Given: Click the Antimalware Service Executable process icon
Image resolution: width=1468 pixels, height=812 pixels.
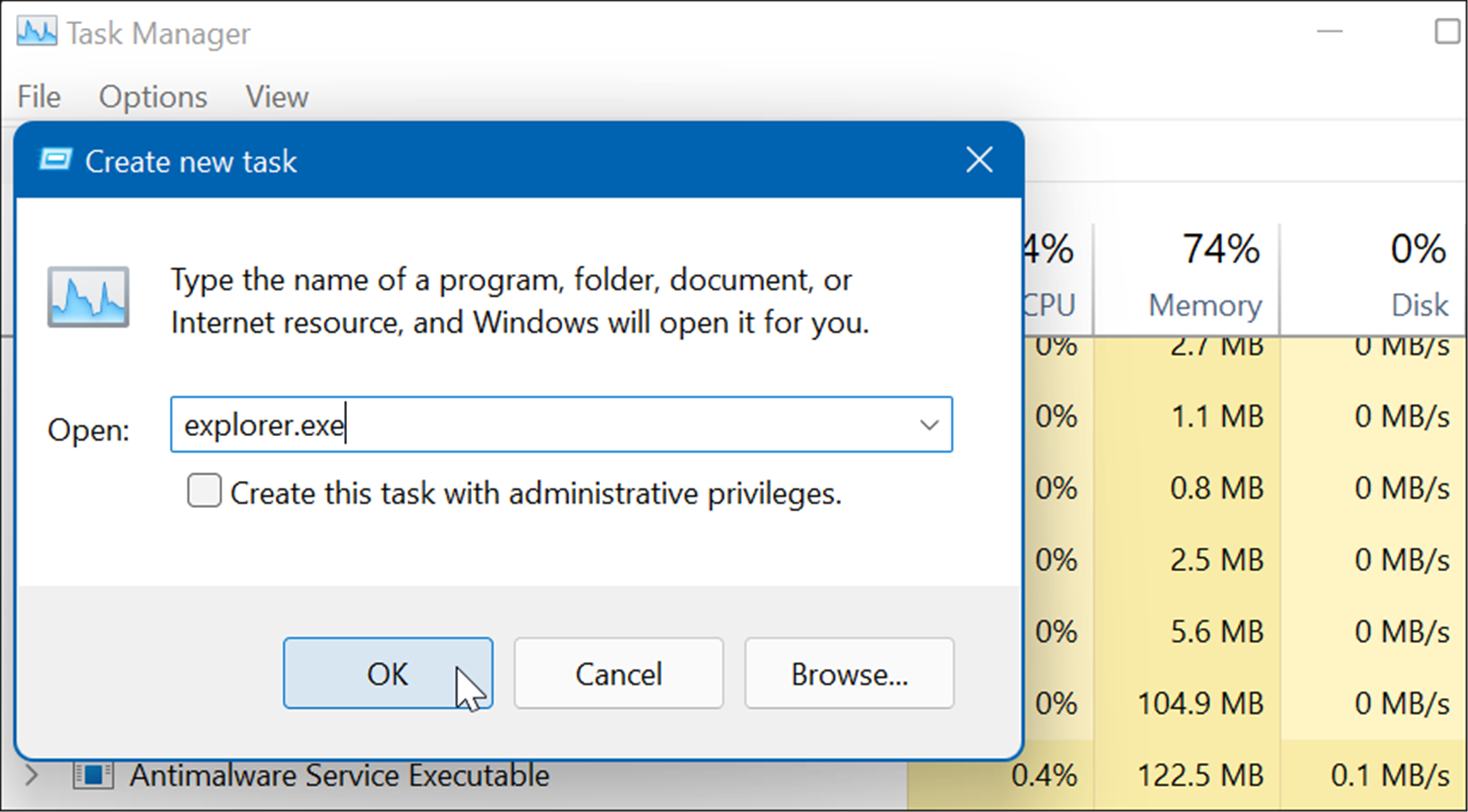Looking at the screenshot, I should (x=94, y=775).
